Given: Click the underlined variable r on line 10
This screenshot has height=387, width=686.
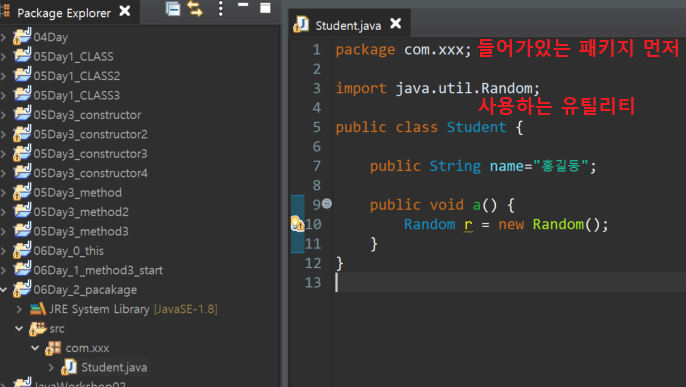Looking at the screenshot, I should click(x=468, y=225).
